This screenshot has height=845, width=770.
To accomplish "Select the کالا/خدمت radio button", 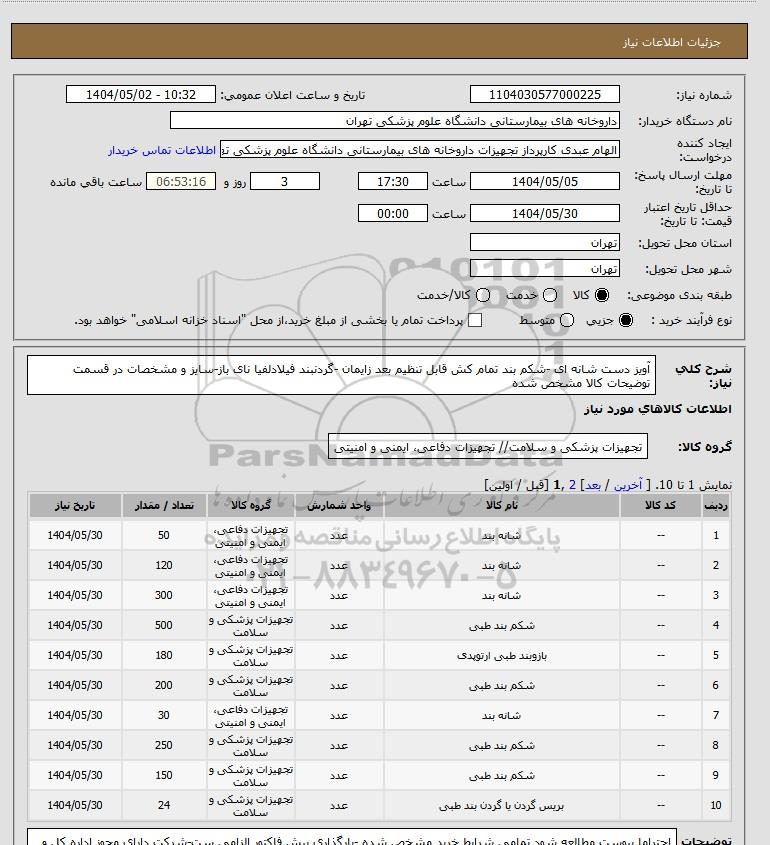I will (x=483, y=295).
